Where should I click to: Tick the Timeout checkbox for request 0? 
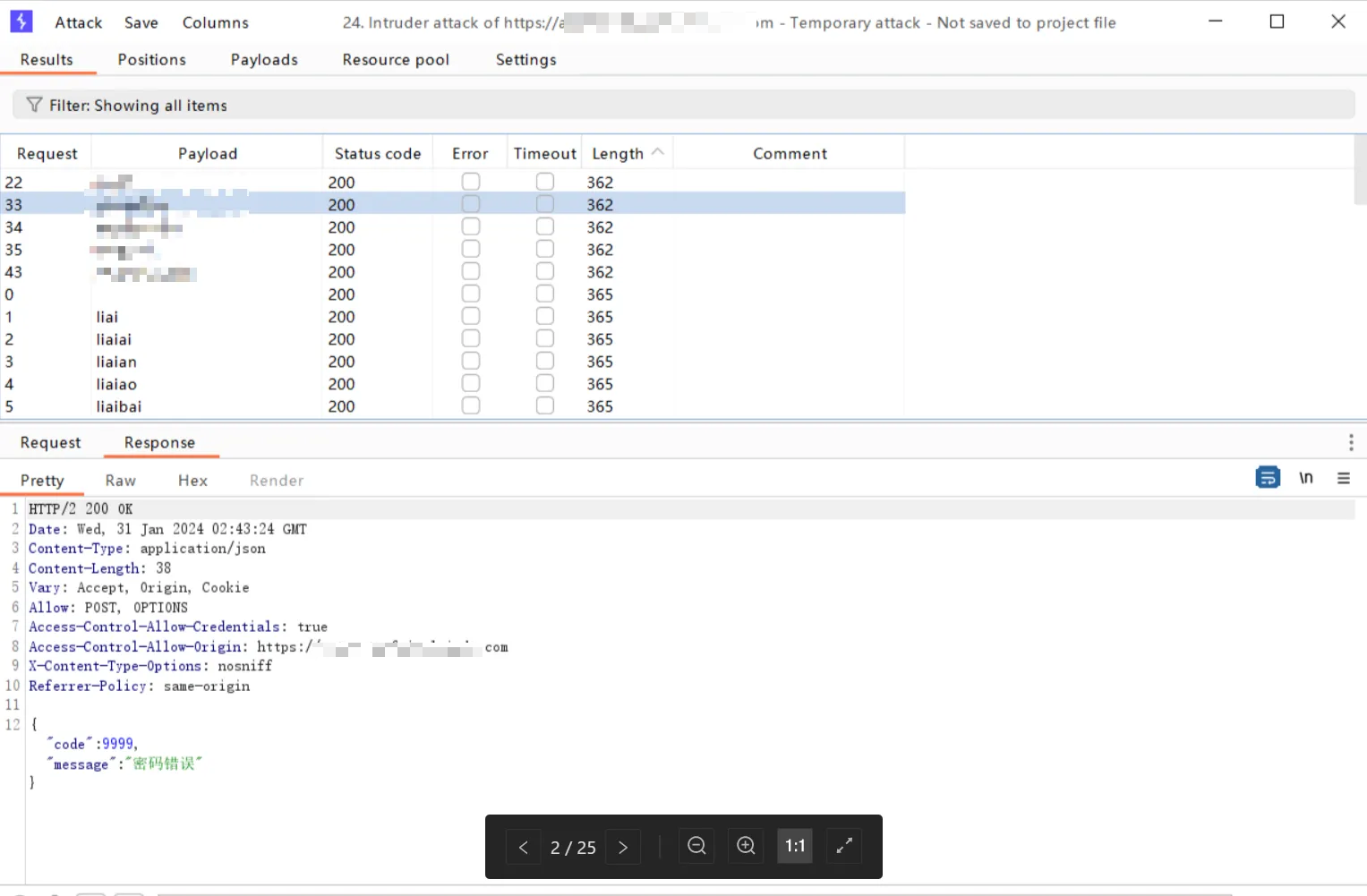pyautogui.click(x=544, y=294)
